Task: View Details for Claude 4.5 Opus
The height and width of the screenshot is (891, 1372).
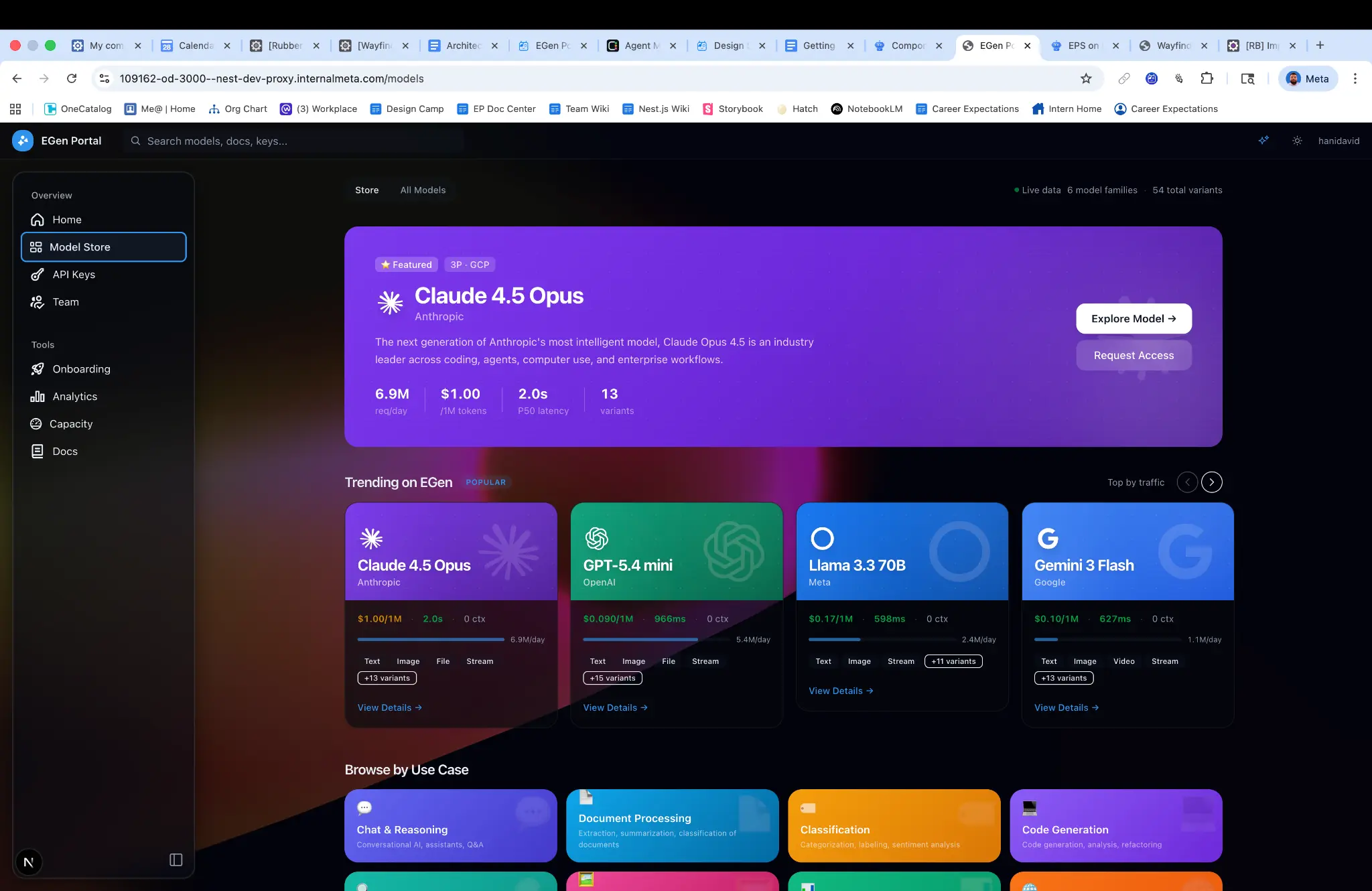Action: click(390, 707)
